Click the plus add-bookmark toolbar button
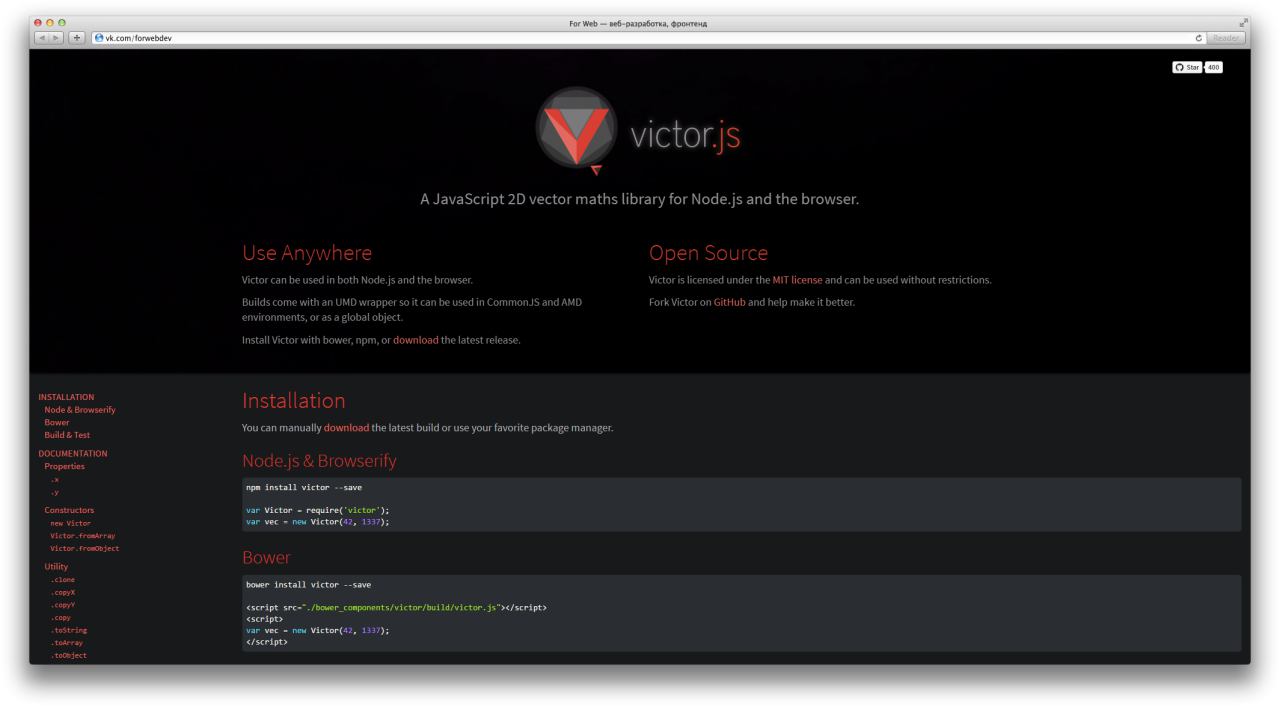 pyautogui.click(x=77, y=38)
